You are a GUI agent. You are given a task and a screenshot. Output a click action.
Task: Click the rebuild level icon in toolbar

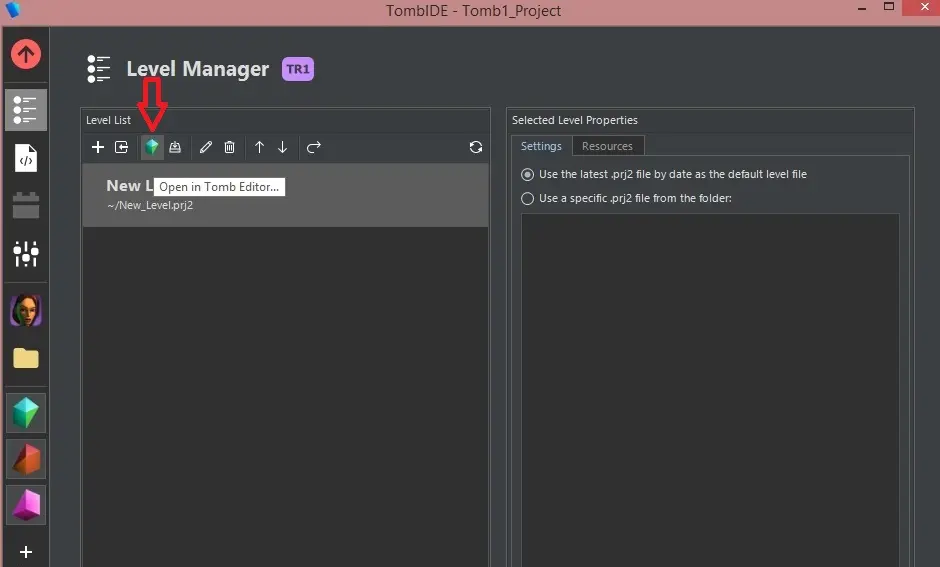click(175, 147)
